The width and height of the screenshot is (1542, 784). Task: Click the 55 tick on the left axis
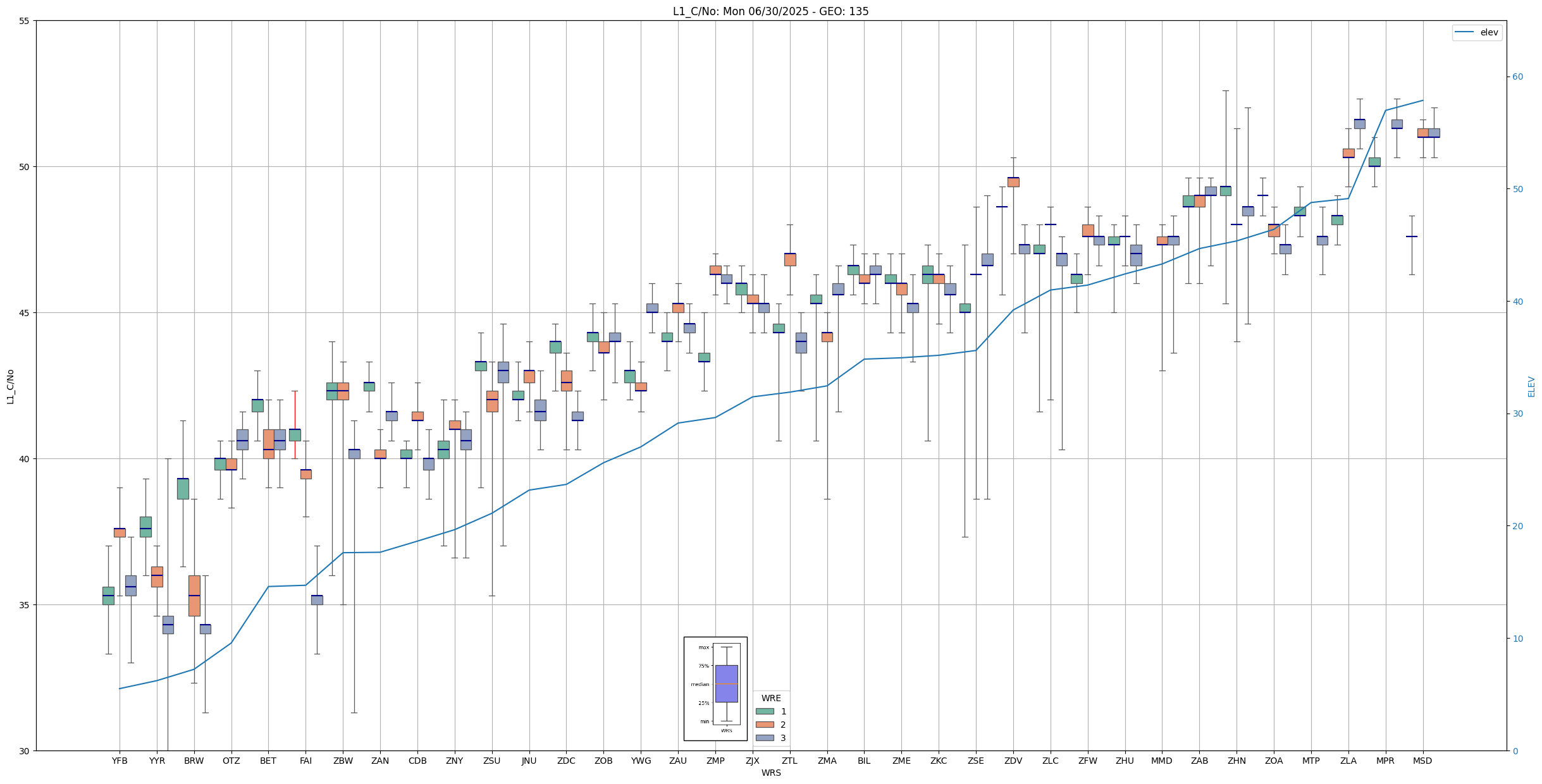(25, 21)
